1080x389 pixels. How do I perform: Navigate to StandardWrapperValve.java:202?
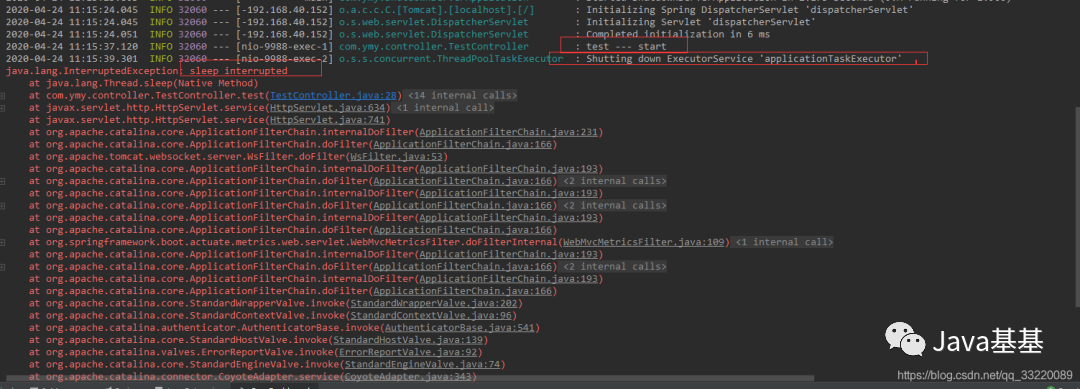(434, 304)
